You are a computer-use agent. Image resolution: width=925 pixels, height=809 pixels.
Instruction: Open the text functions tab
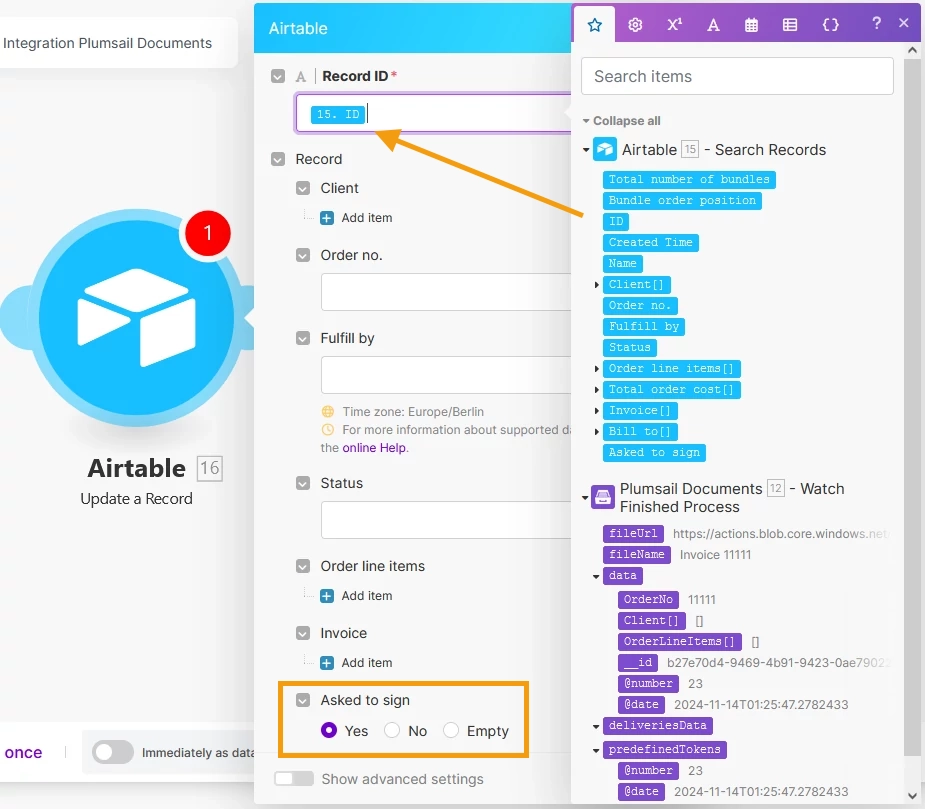(x=713, y=25)
